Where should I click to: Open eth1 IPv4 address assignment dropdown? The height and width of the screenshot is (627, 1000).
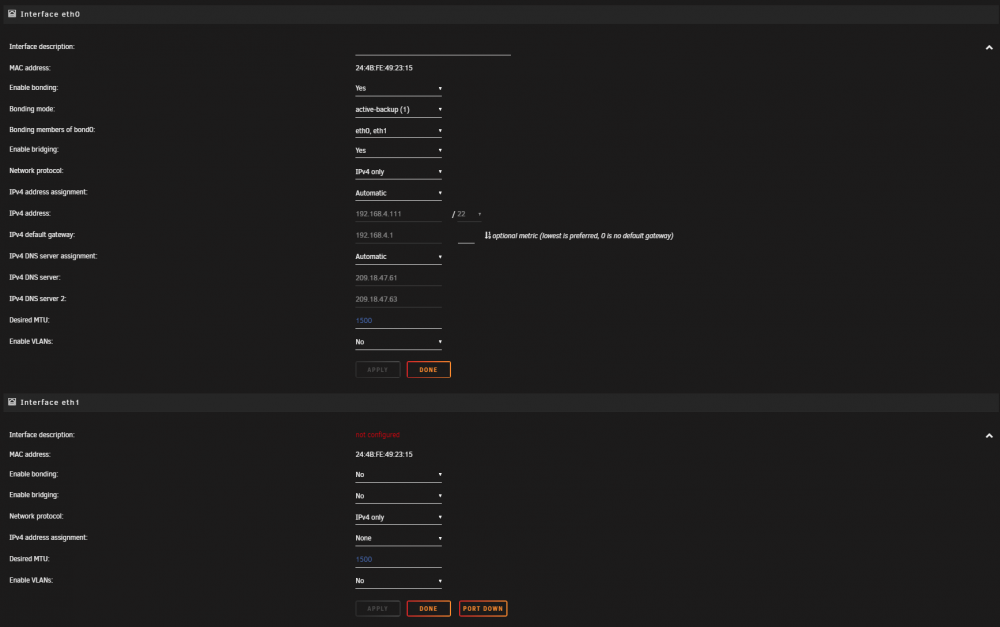pos(399,538)
